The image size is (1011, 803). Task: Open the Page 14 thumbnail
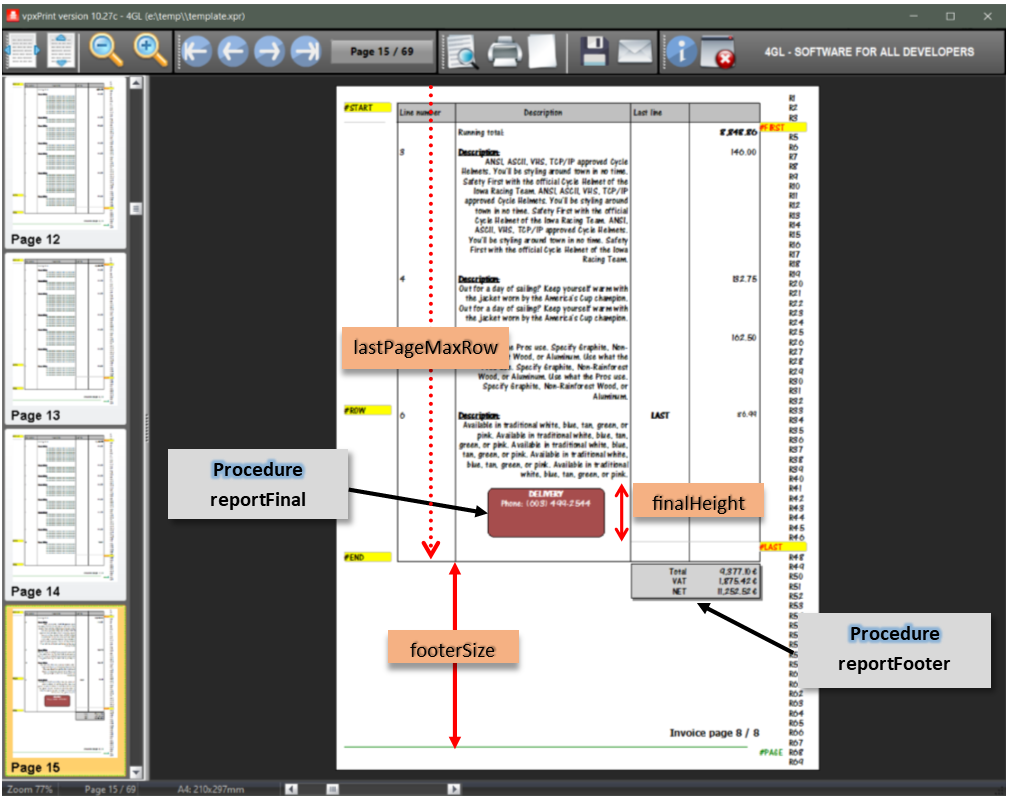tap(64, 515)
